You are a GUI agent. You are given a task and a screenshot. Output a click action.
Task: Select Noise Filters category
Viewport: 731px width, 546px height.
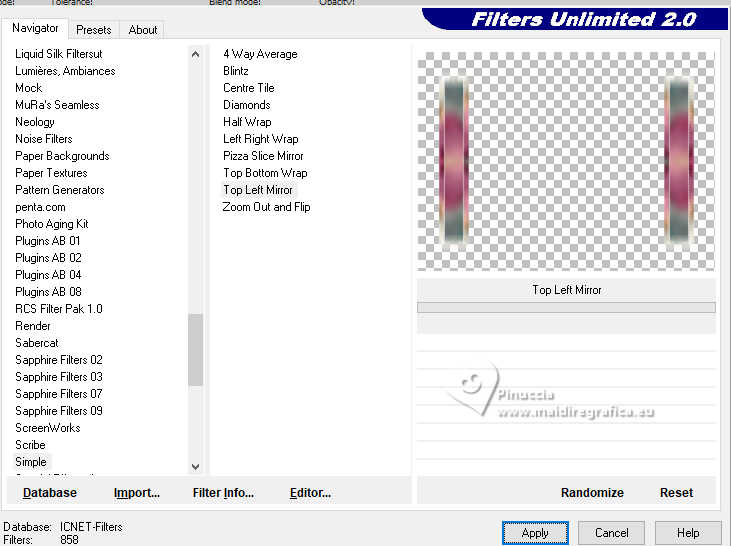tap(44, 139)
